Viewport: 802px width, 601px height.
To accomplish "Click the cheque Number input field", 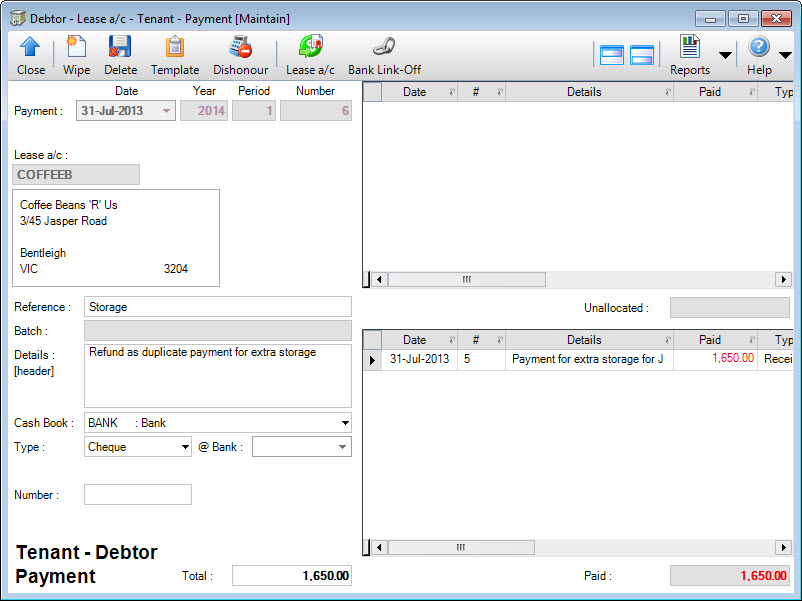I will click(138, 495).
